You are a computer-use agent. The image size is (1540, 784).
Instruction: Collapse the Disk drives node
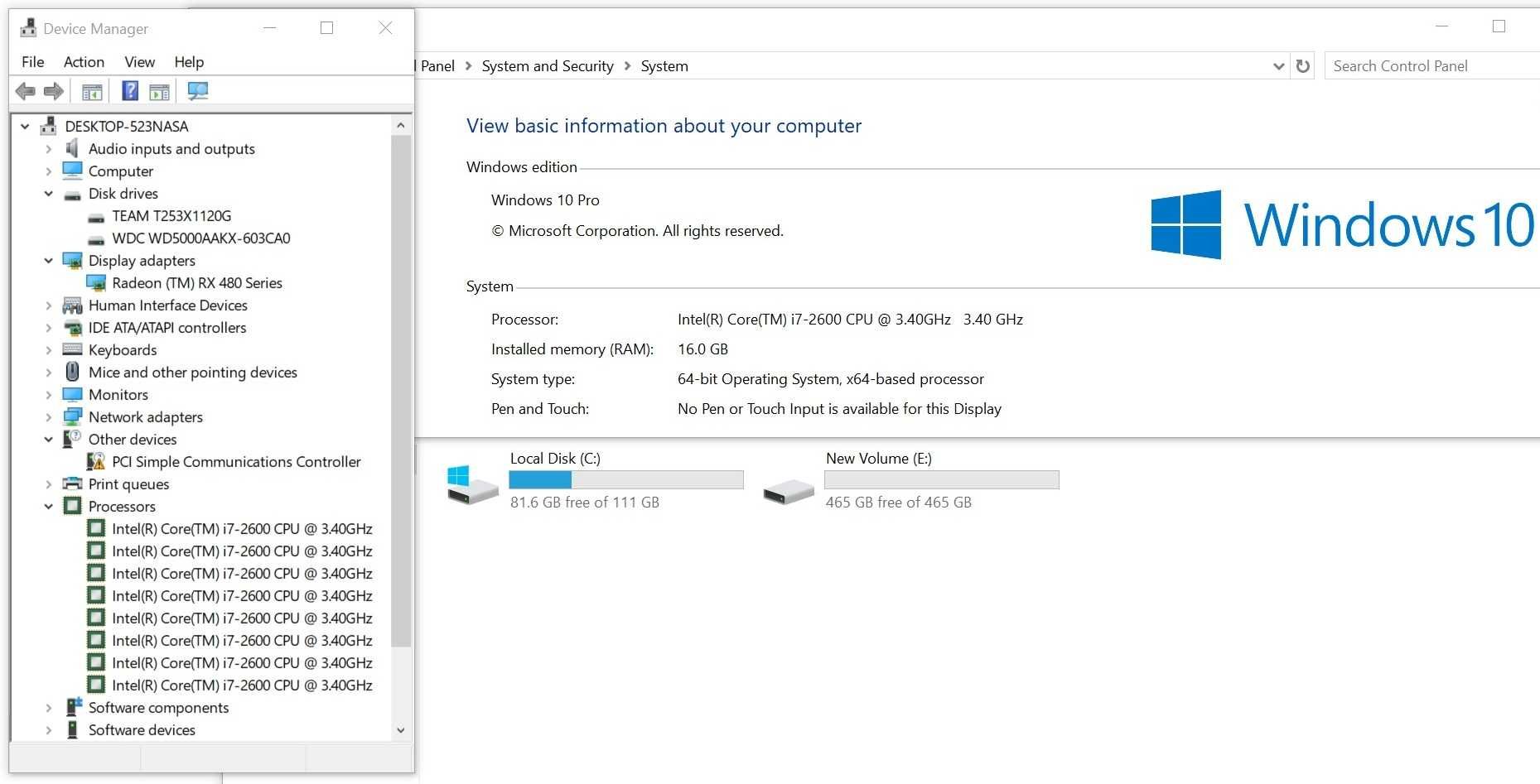tap(49, 194)
